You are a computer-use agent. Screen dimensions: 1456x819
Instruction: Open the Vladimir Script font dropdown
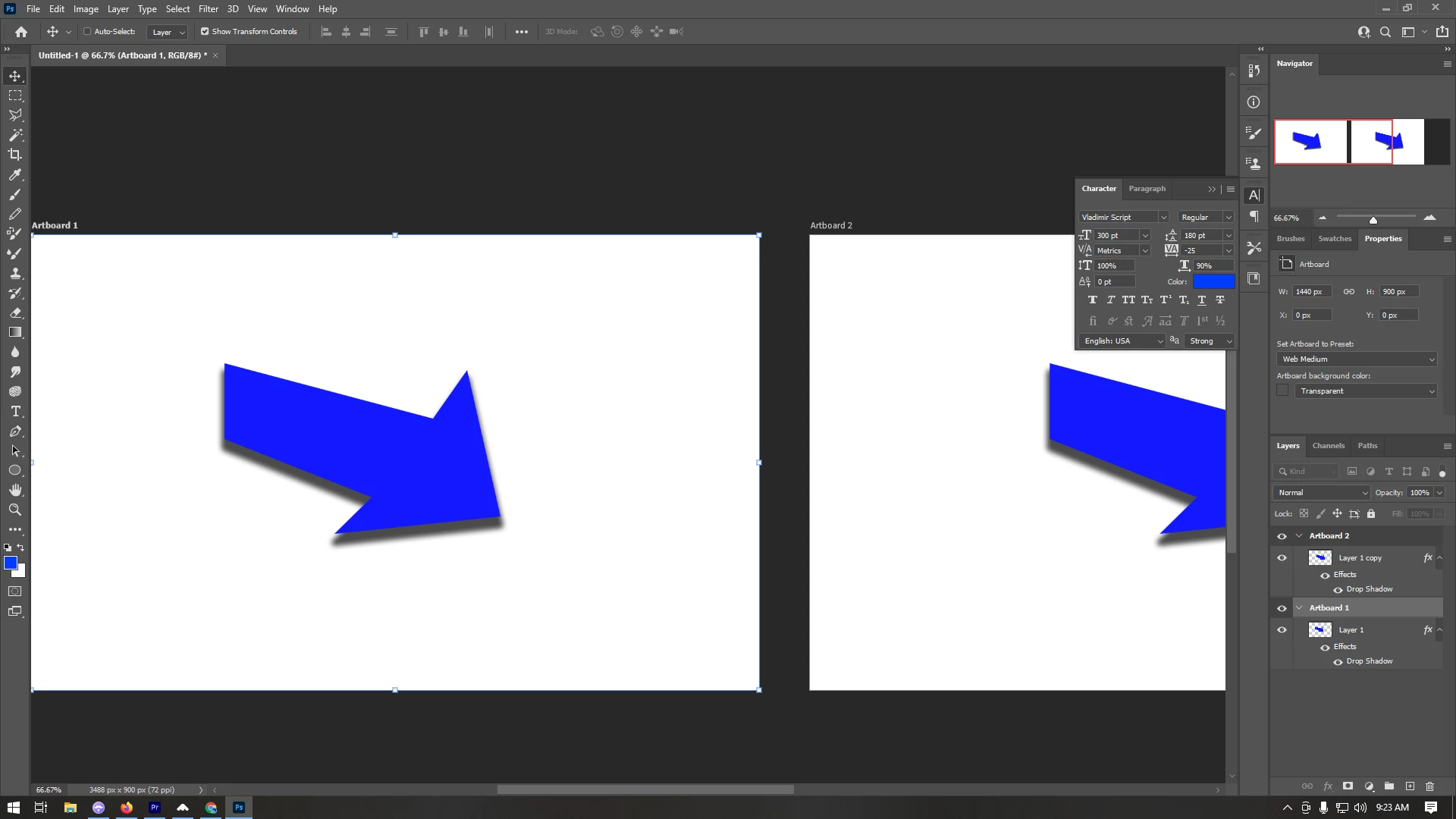pyautogui.click(x=1163, y=218)
